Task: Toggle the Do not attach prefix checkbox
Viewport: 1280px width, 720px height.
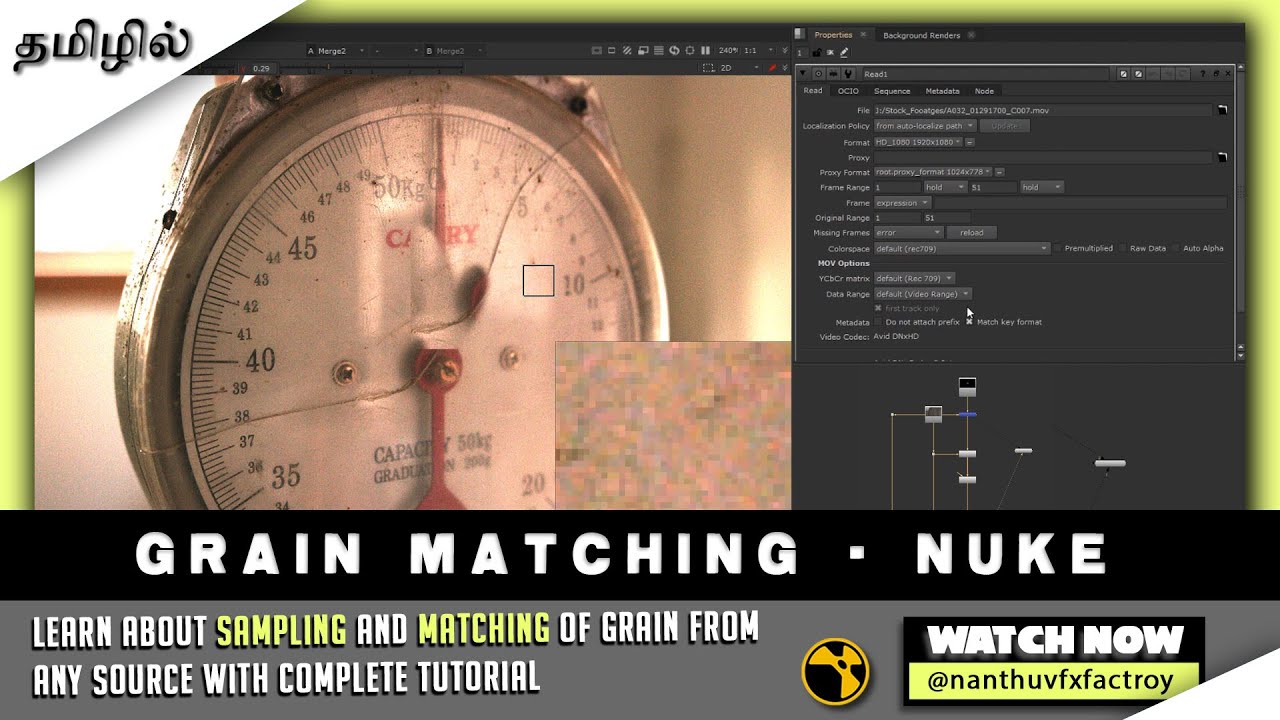Action: point(878,322)
